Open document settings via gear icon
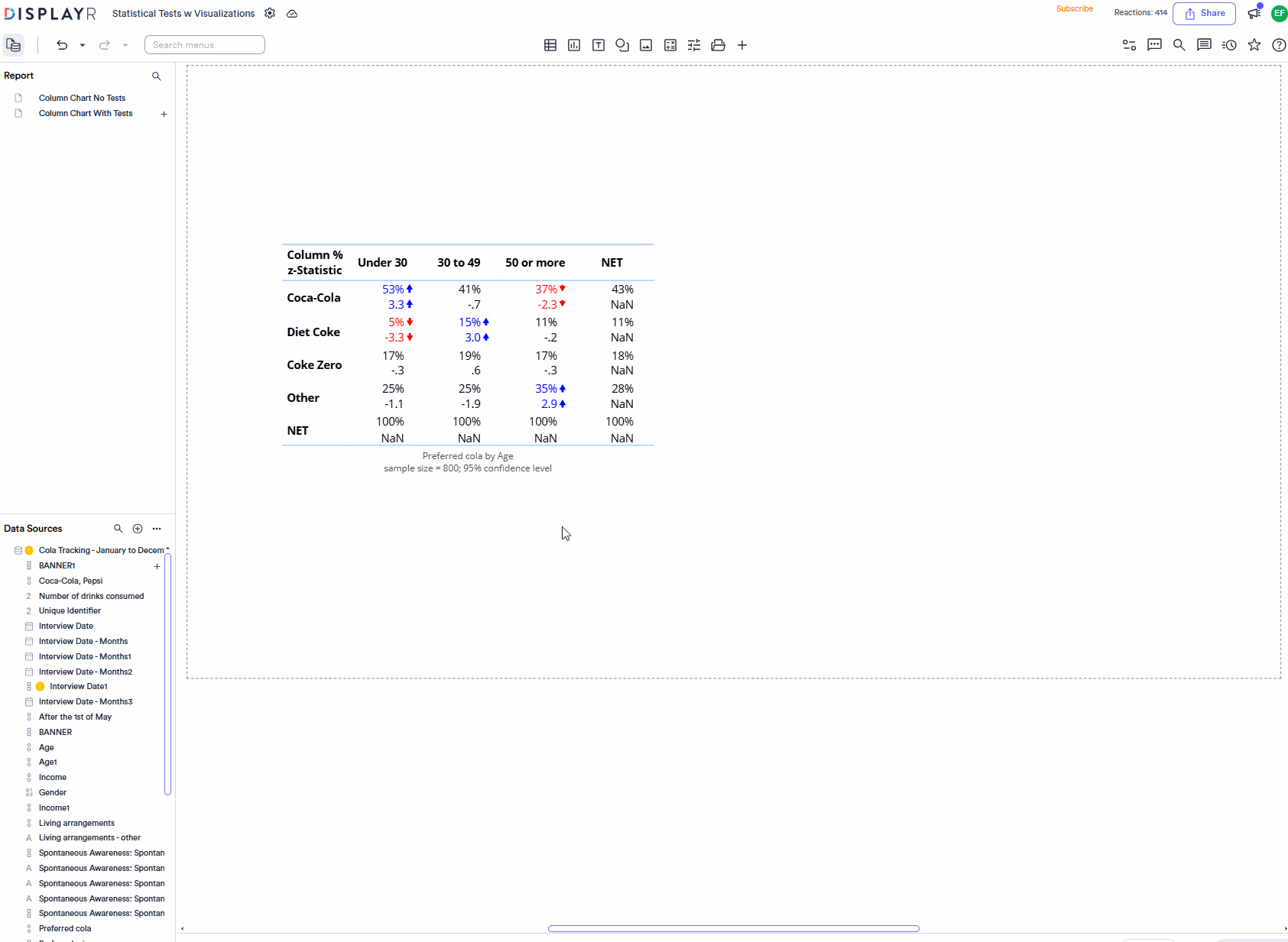This screenshot has width=1288, height=942. (x=270, y=13)
